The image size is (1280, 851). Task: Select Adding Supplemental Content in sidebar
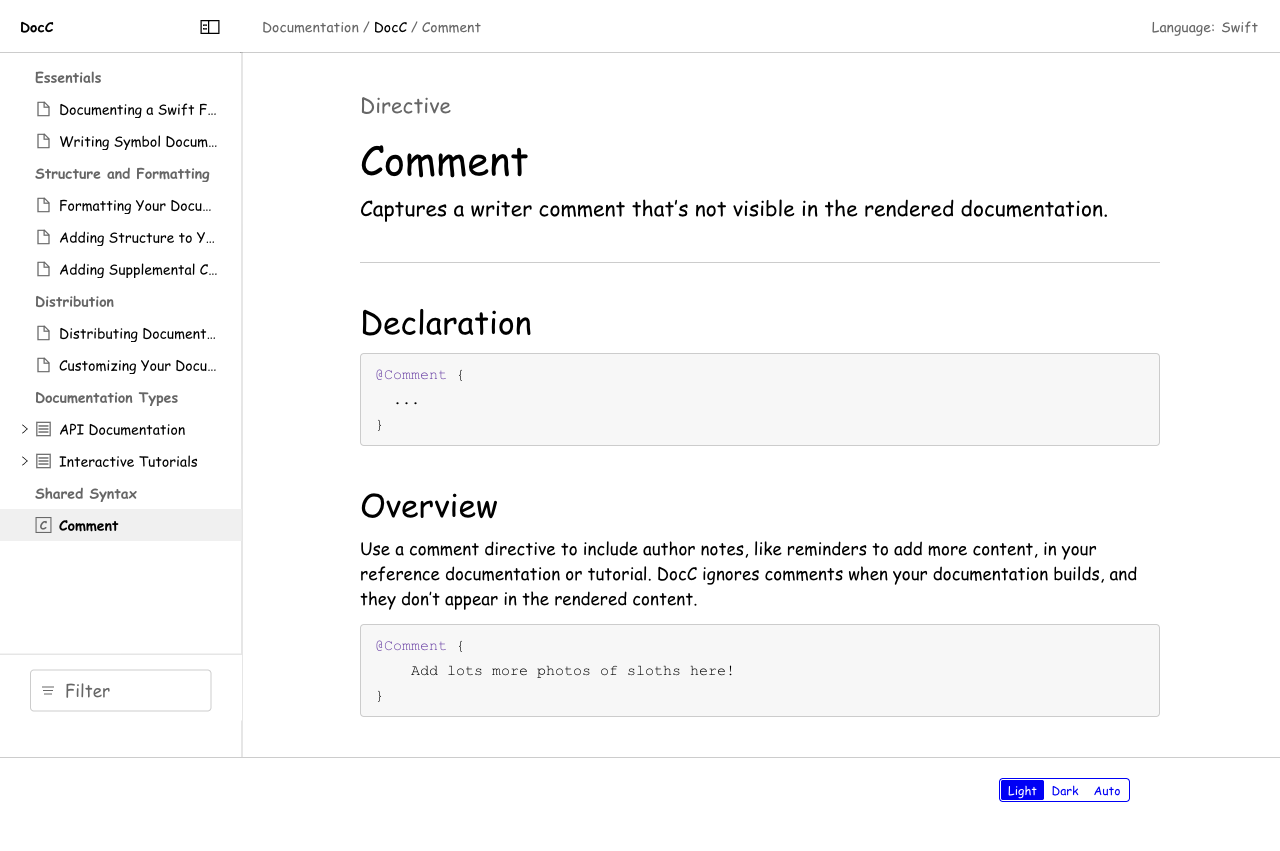point(137,269)
